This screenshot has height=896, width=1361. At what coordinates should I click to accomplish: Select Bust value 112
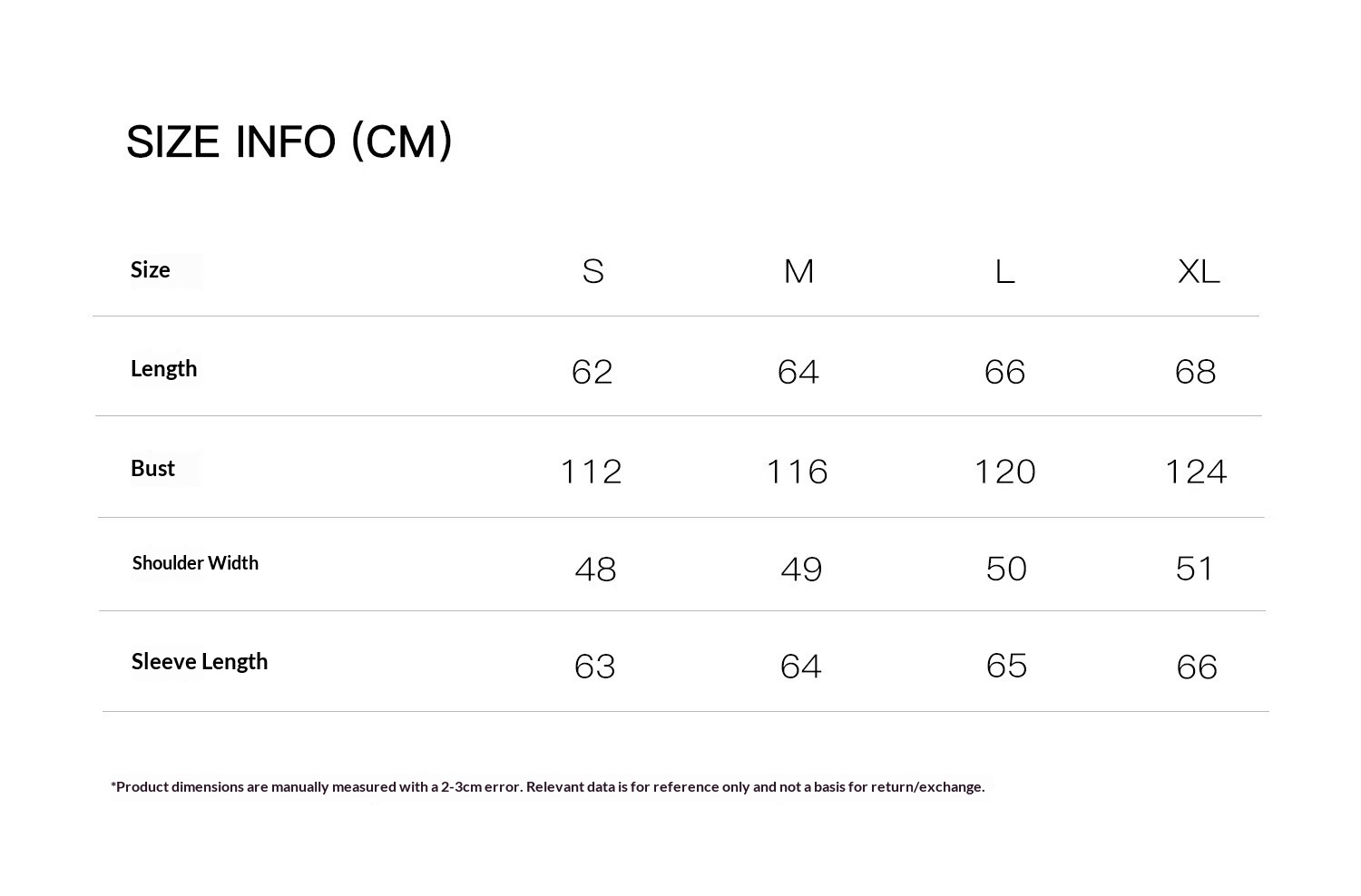click(591, 472)
